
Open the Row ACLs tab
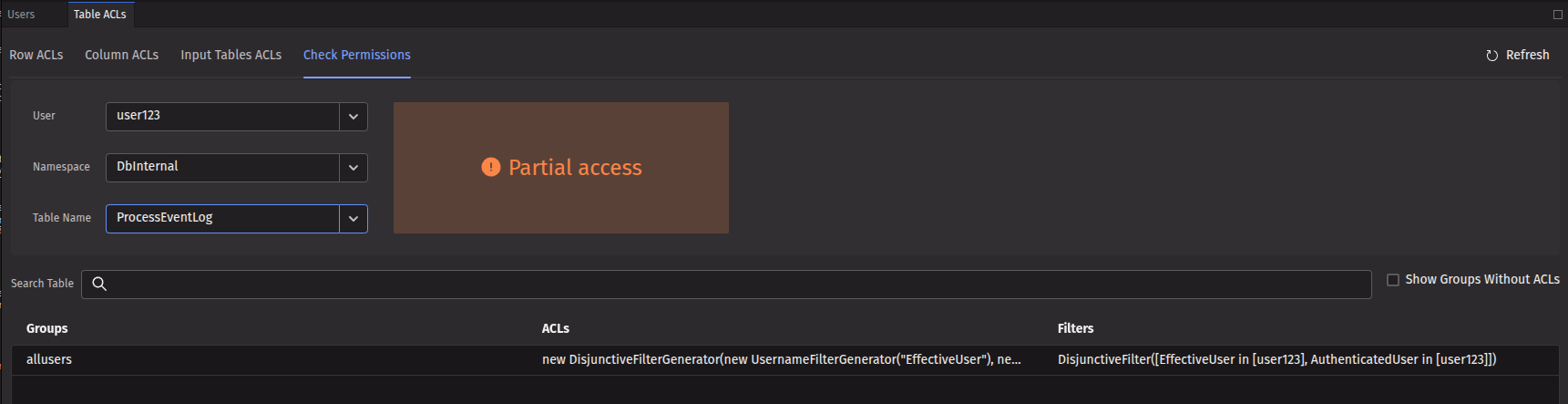click(x=36, y=55)
